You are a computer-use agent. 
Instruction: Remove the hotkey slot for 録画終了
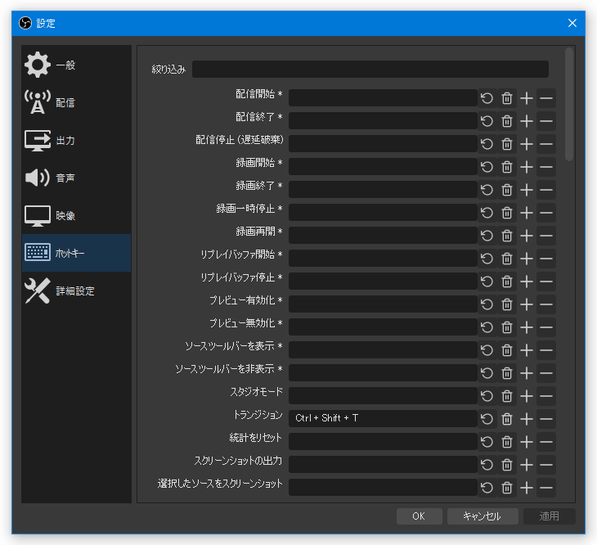click(x=546, y=190)
